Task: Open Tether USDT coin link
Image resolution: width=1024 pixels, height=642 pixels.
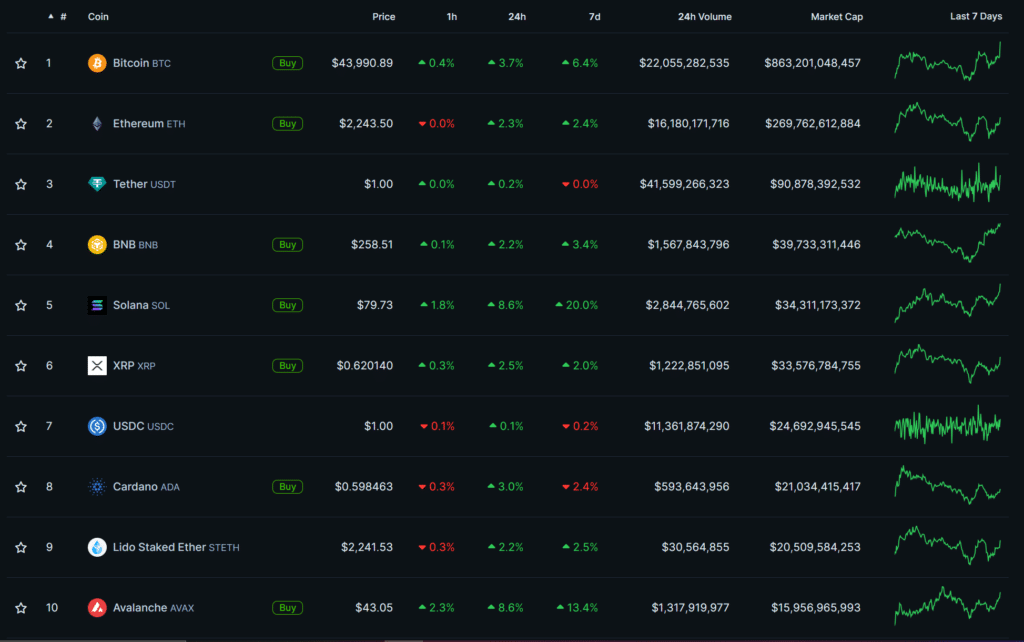Action: point(144,184)
